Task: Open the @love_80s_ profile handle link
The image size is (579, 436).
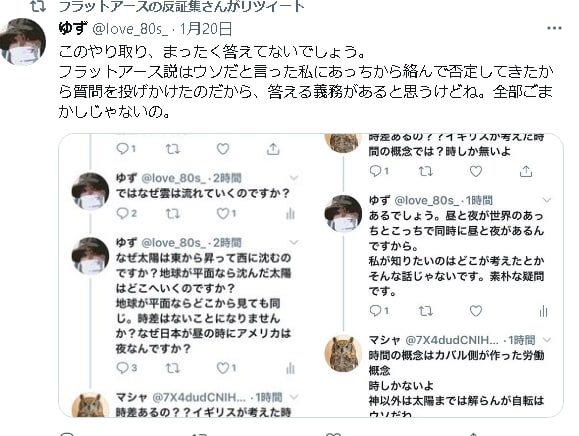Action: click(x=130, y=29)
